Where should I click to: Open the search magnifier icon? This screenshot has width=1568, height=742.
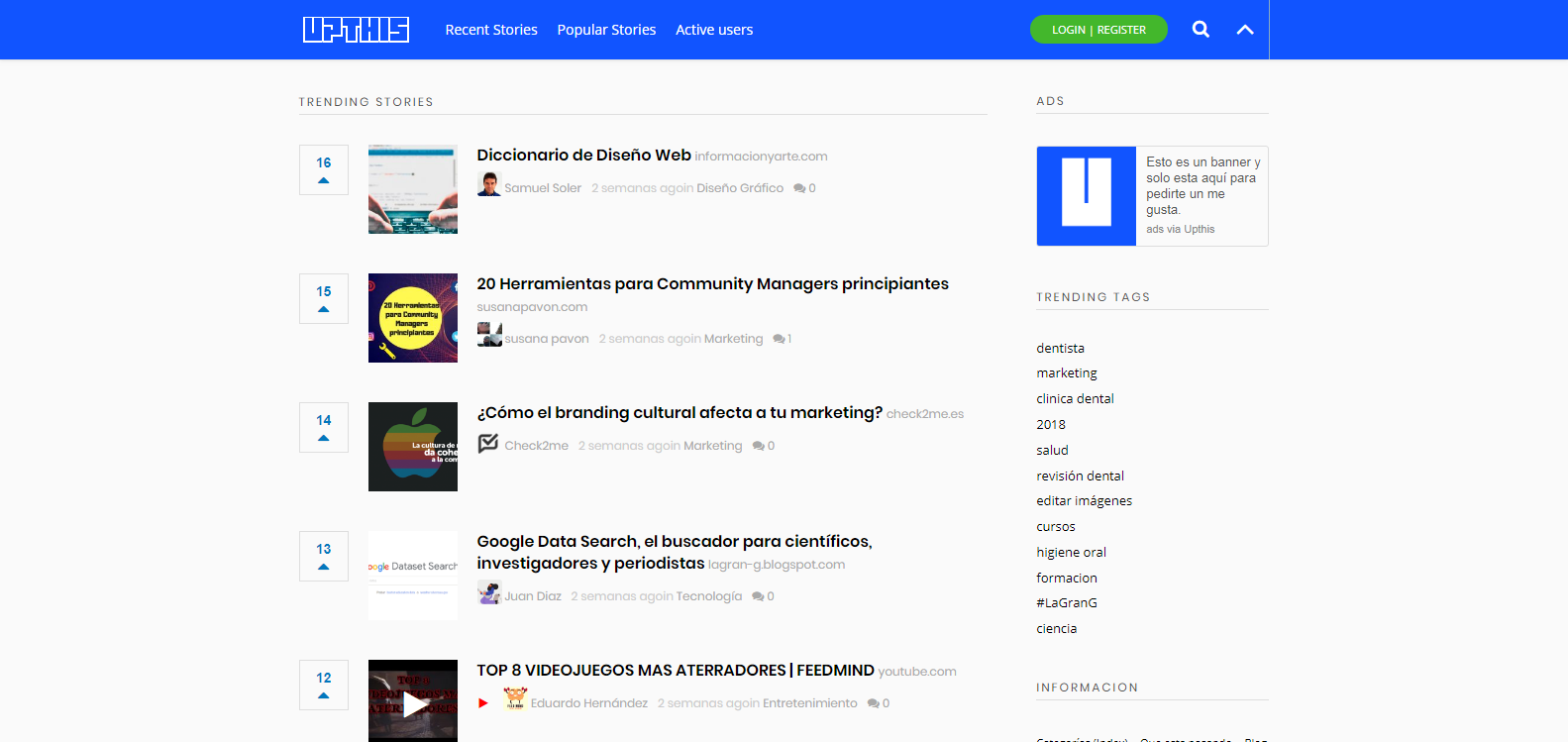pyautogui.click(x=1201, y=30)
